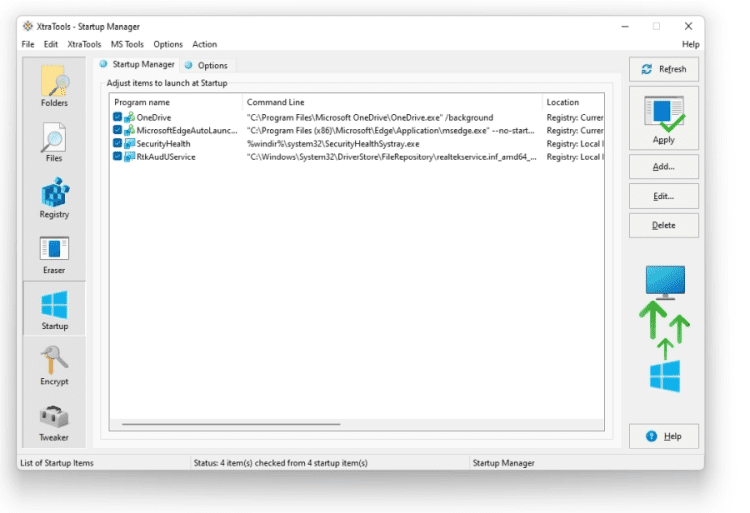Click the OneDrive program icon
This screenshot has width=750, height=513.
click(129, 117)
